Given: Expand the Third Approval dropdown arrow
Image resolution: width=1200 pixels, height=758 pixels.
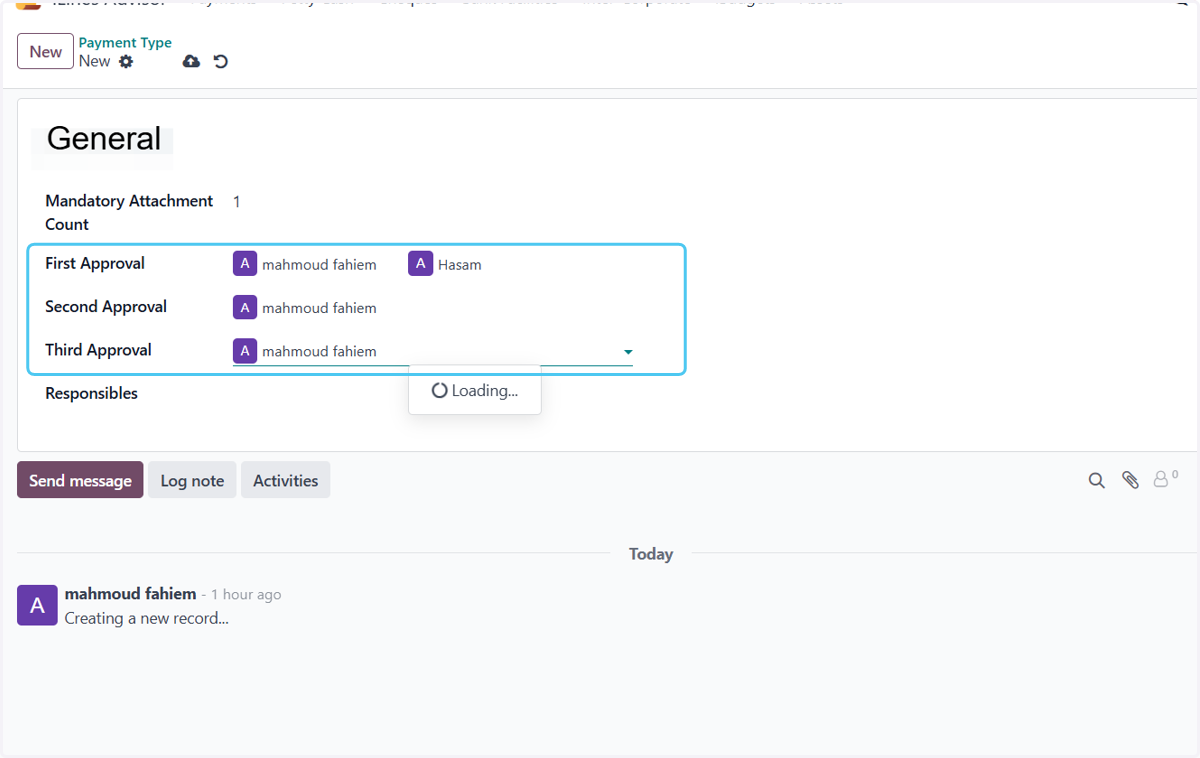Looking at the screenshot, I should tap(628, 352).
